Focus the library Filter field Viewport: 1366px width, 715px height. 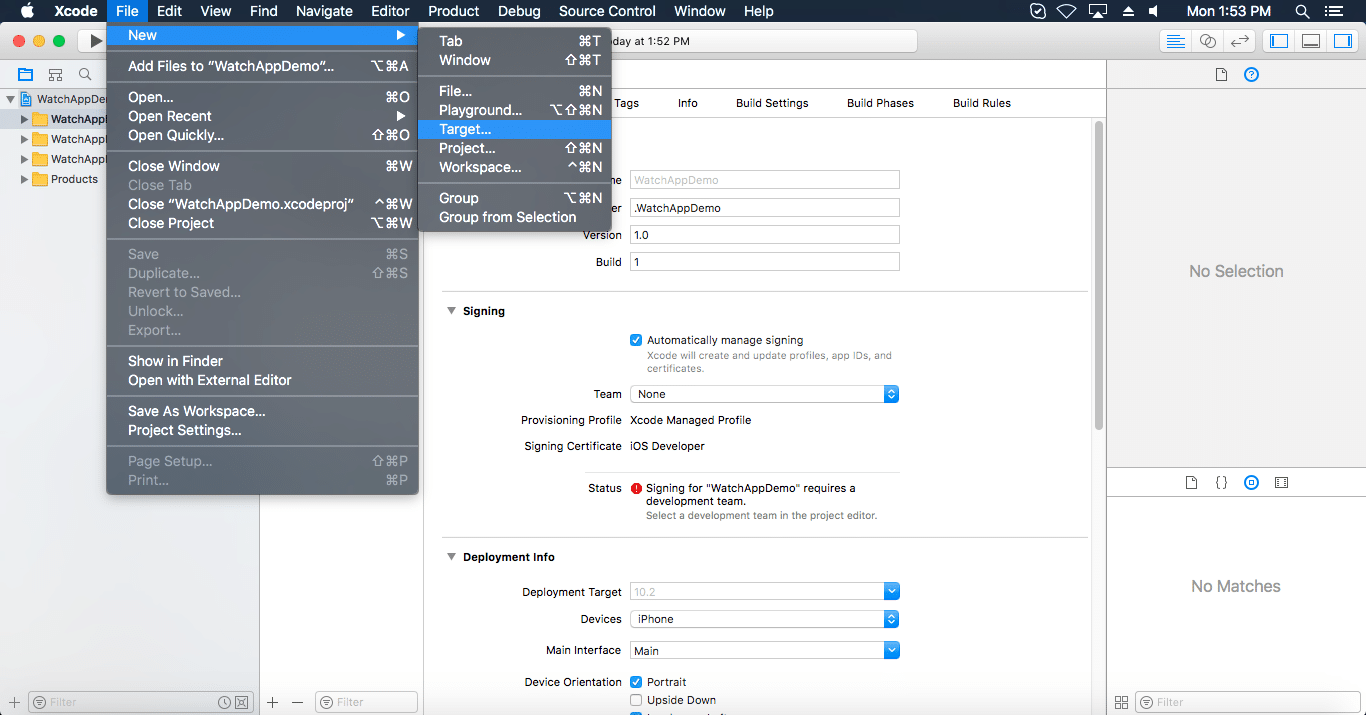1247,702
